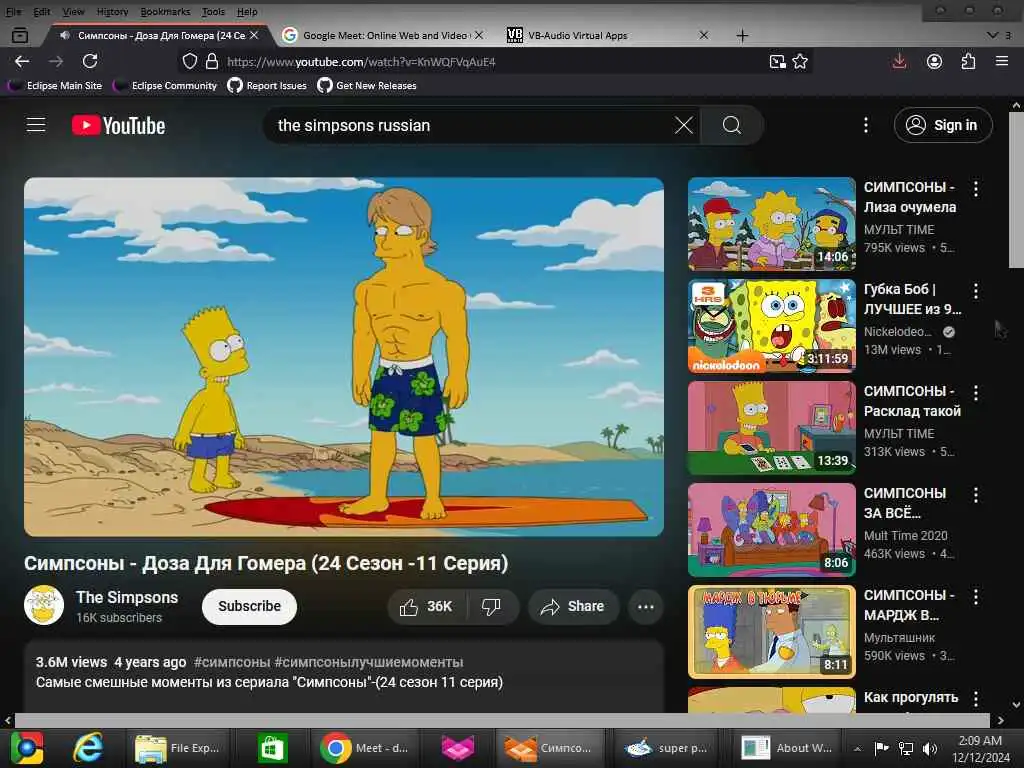This screenshot has height=768, width=1024.
Task: Open options for Лиза очумела video
Action: 976,189
